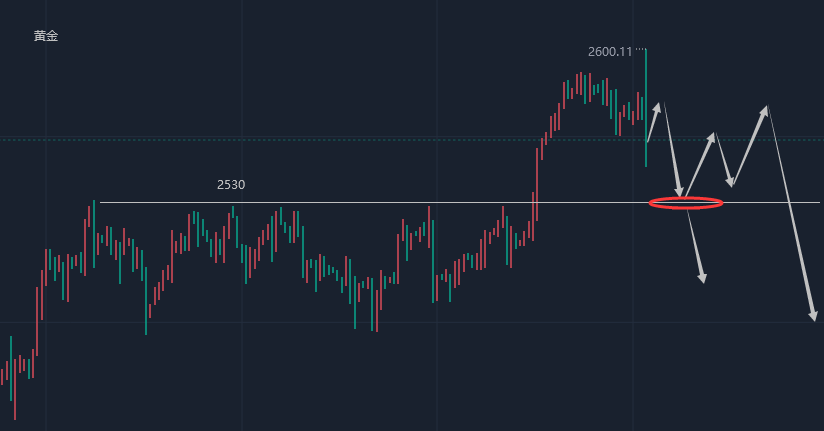
Task: Click the tall green candle reaching 2600.11
Action: click(646, 100)
